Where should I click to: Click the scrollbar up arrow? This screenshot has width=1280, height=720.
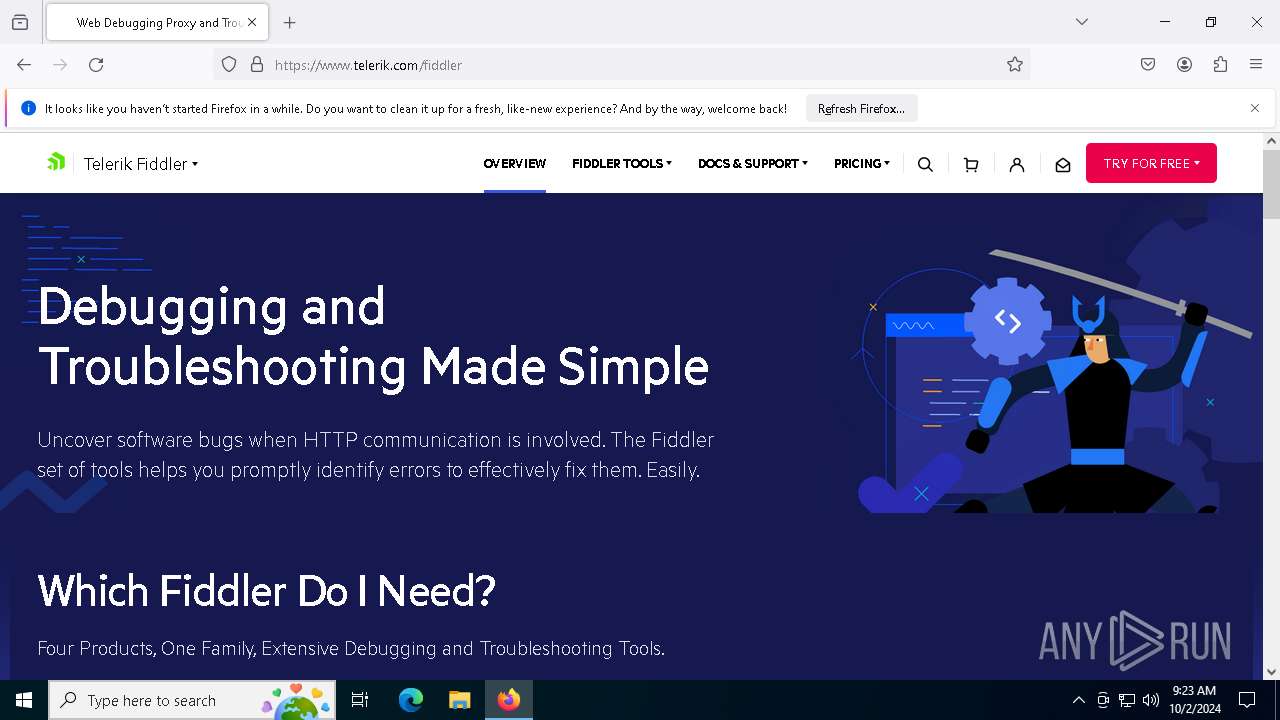[x=1271, y=141]
